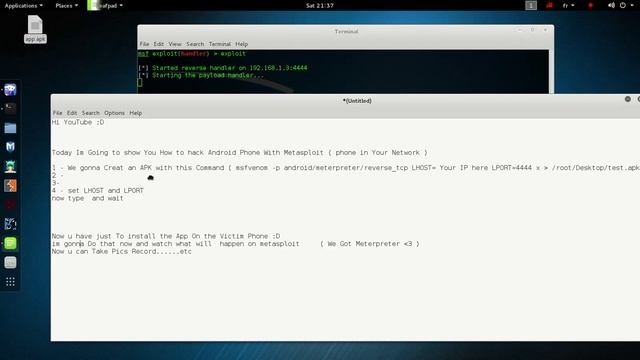The width and height of the screenshot is (640, 360).
Task: Click the clock showing Sat 21:37
Action: (x=320, y=6)
